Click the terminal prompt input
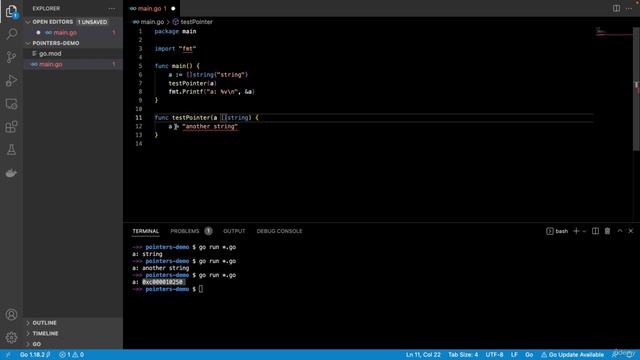Image resolution: width=640 pixels, height=360 pixels. (200, 289)
